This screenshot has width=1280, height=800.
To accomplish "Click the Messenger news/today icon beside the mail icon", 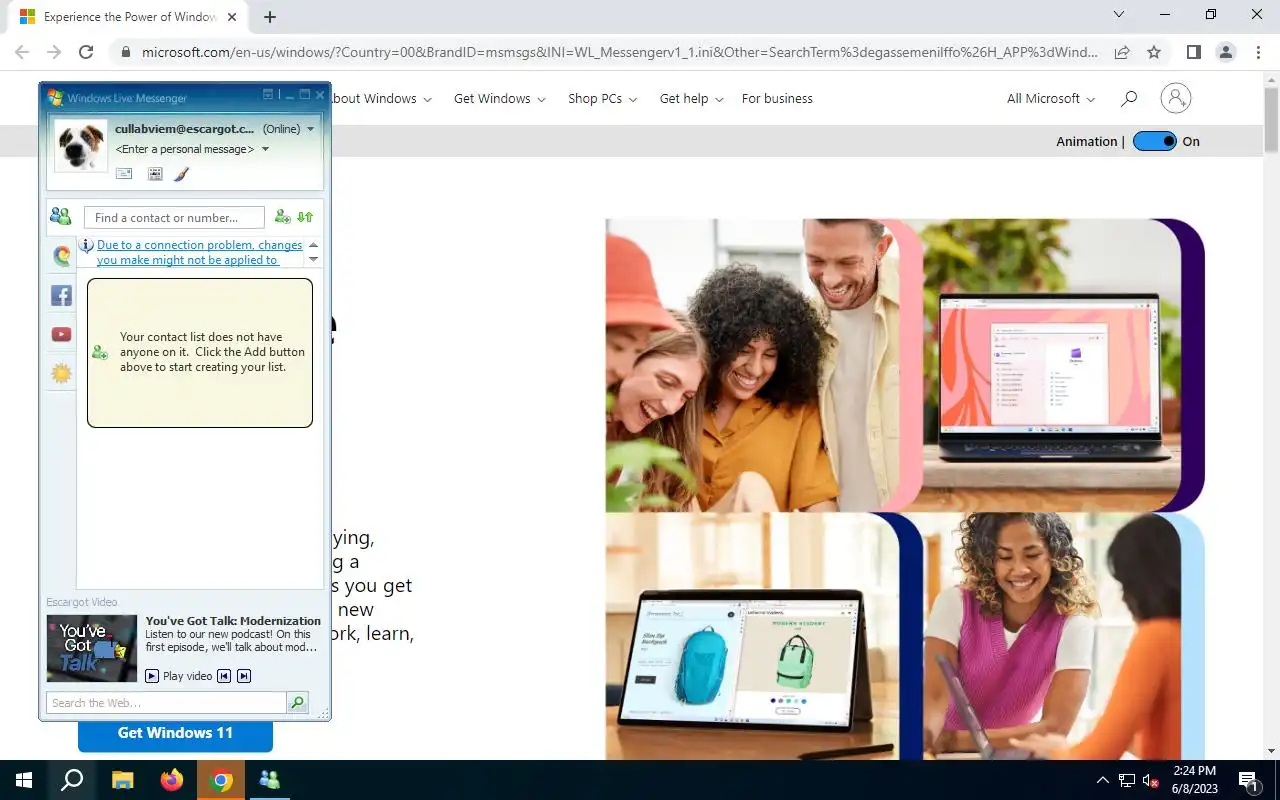I will 155,174.
